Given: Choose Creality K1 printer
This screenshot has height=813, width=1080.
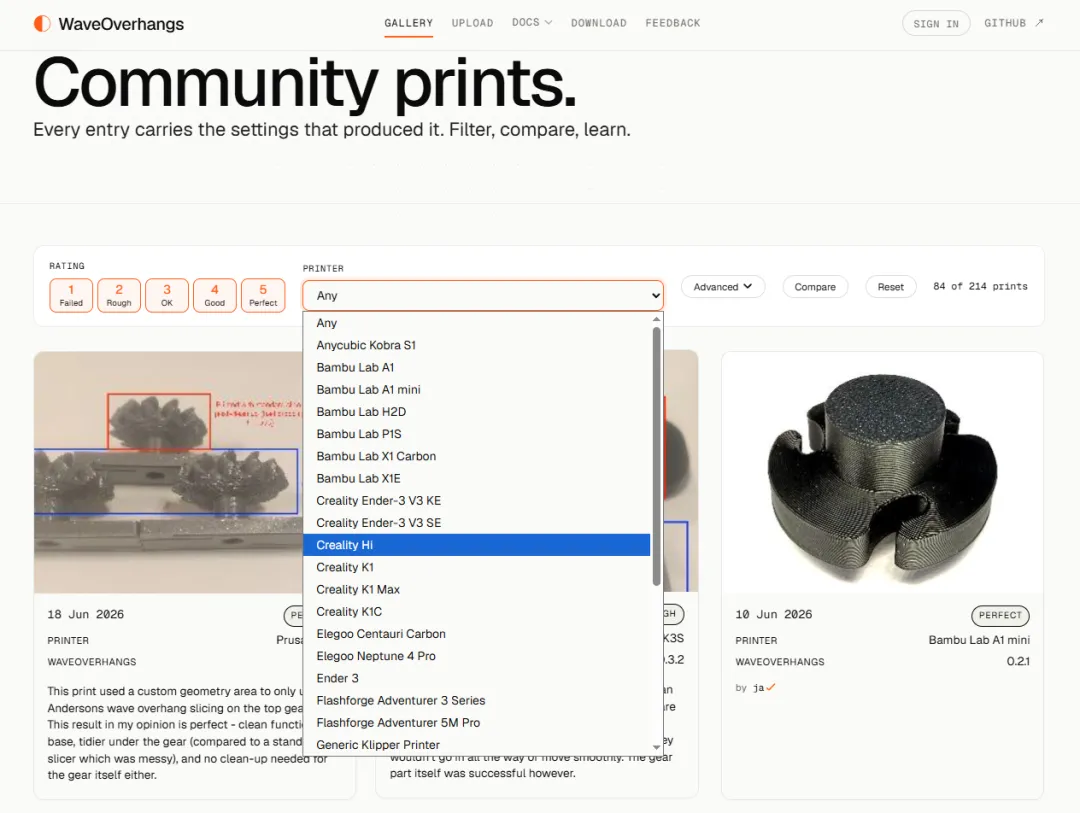Looking at the screenshot, I should click(x=477, y=567).
